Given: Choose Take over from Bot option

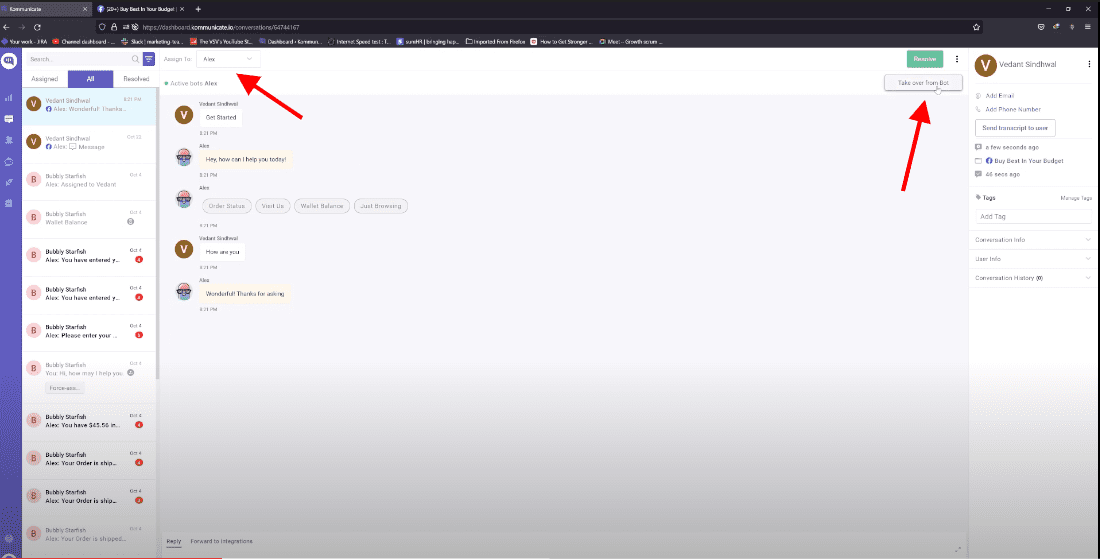Looking at the screenshot, I should tap(916, 83).
